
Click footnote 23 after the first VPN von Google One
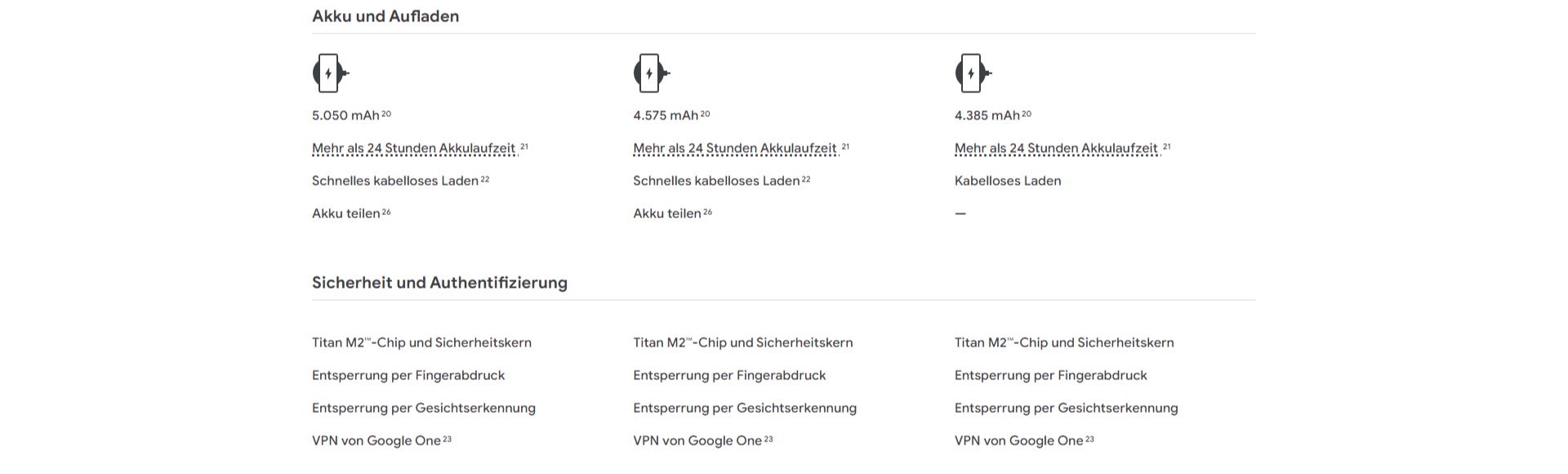point(448,439)
